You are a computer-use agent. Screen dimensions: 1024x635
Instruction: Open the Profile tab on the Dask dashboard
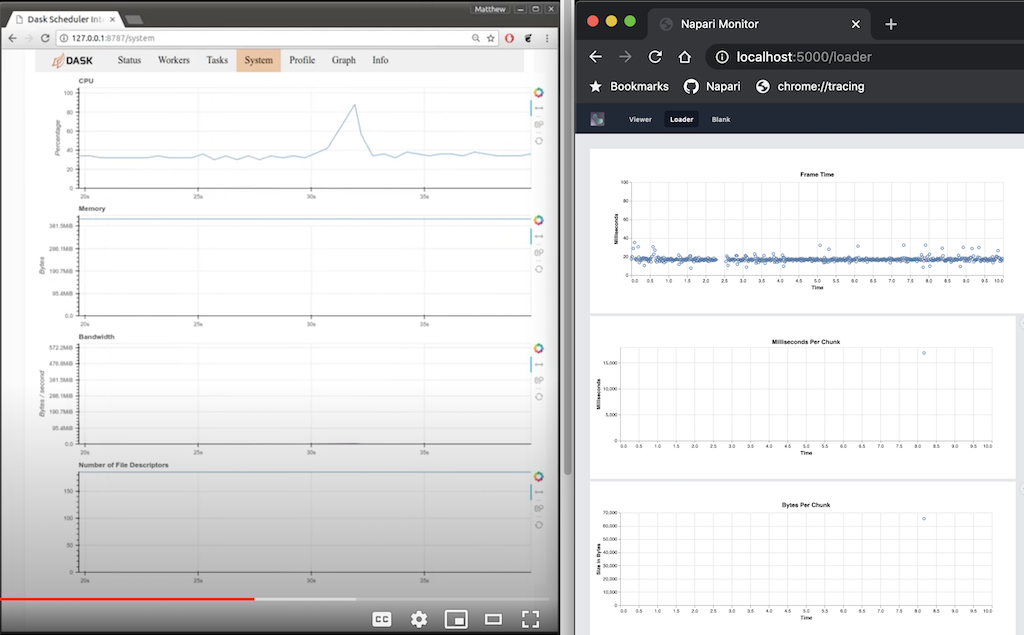pos(302,60)
